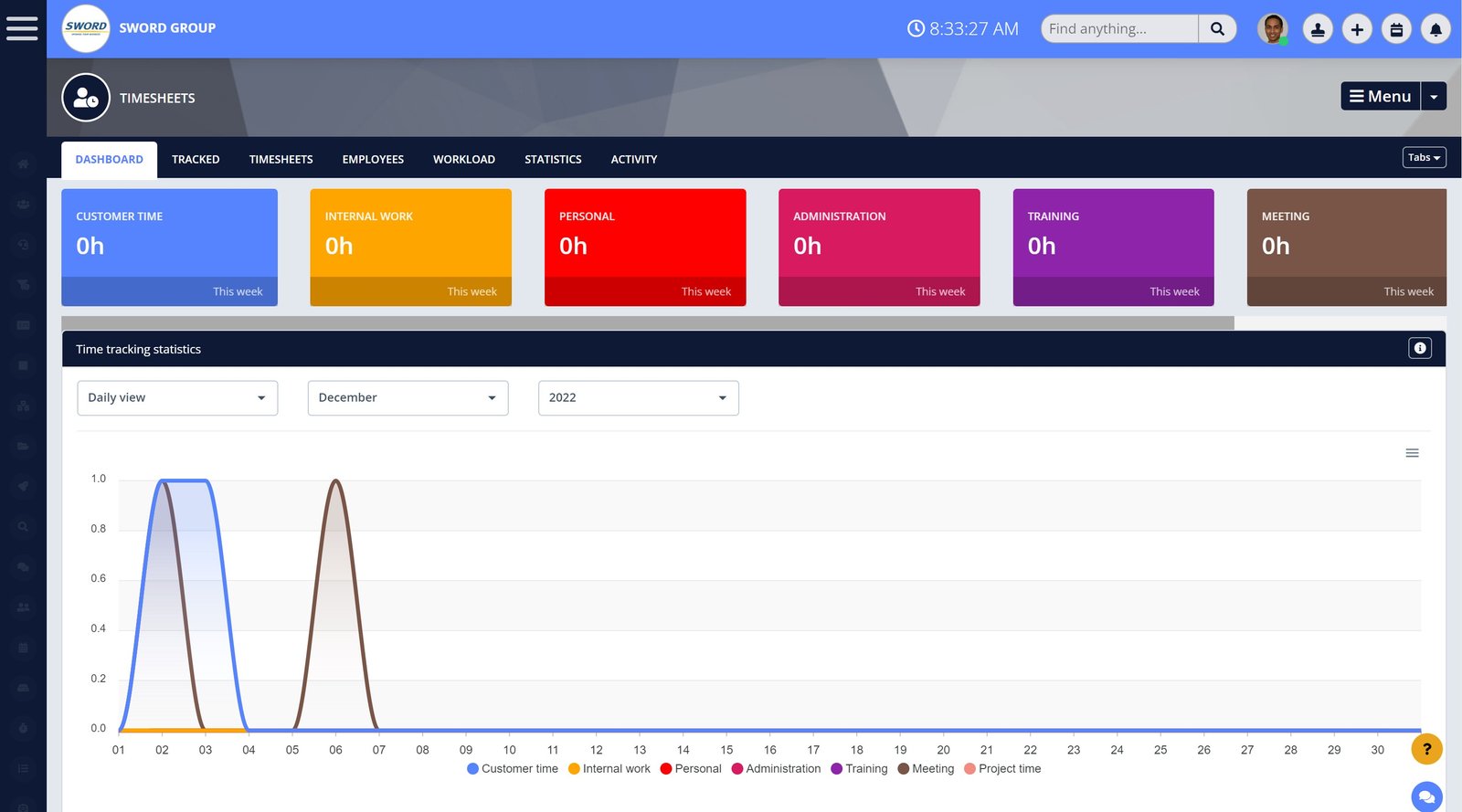Open the Employees tab
The width and height of the screenshot is (1462, 812).
373,160
